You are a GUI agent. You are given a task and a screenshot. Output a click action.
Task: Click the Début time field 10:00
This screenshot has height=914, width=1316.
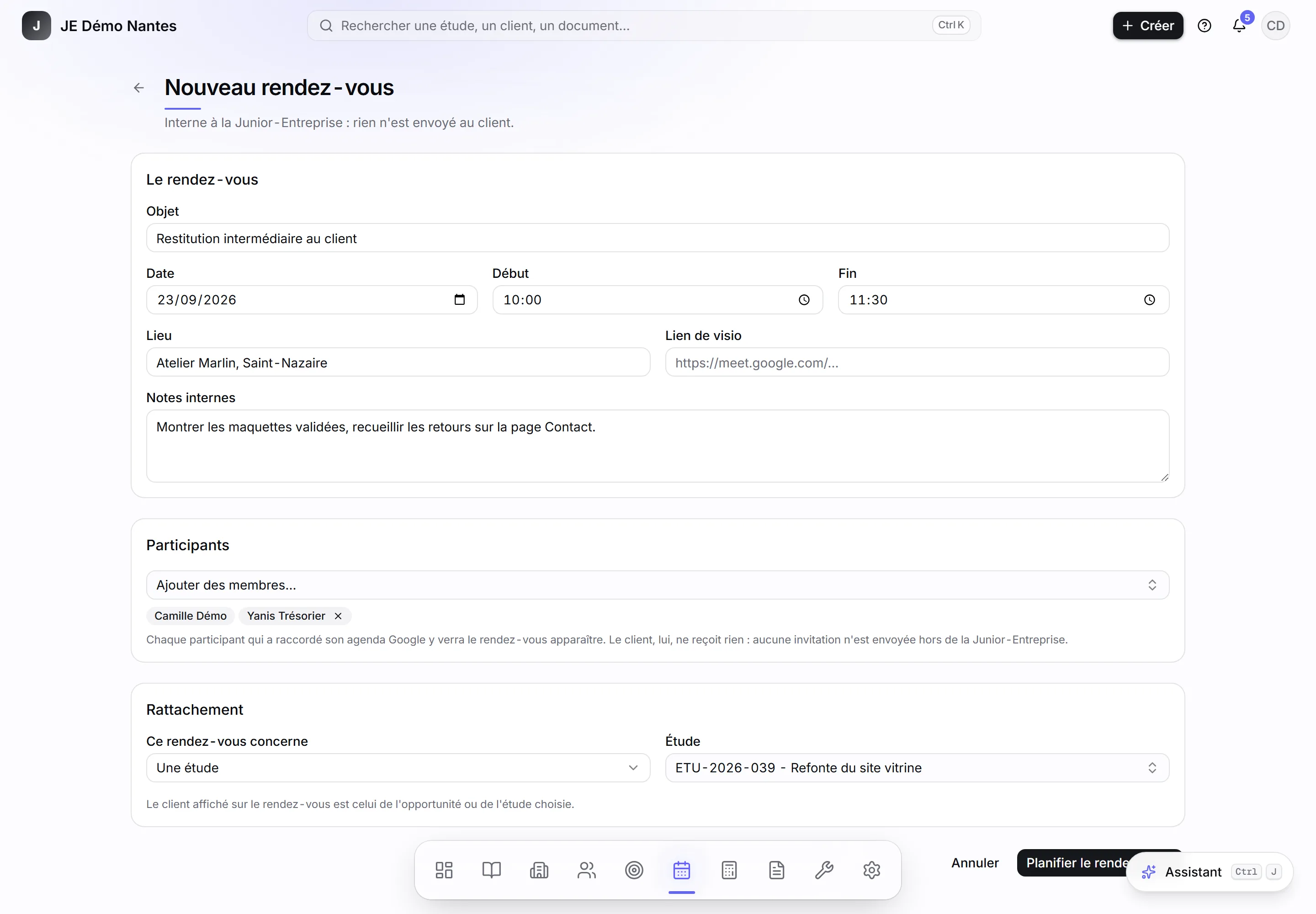tap(658, 300)
